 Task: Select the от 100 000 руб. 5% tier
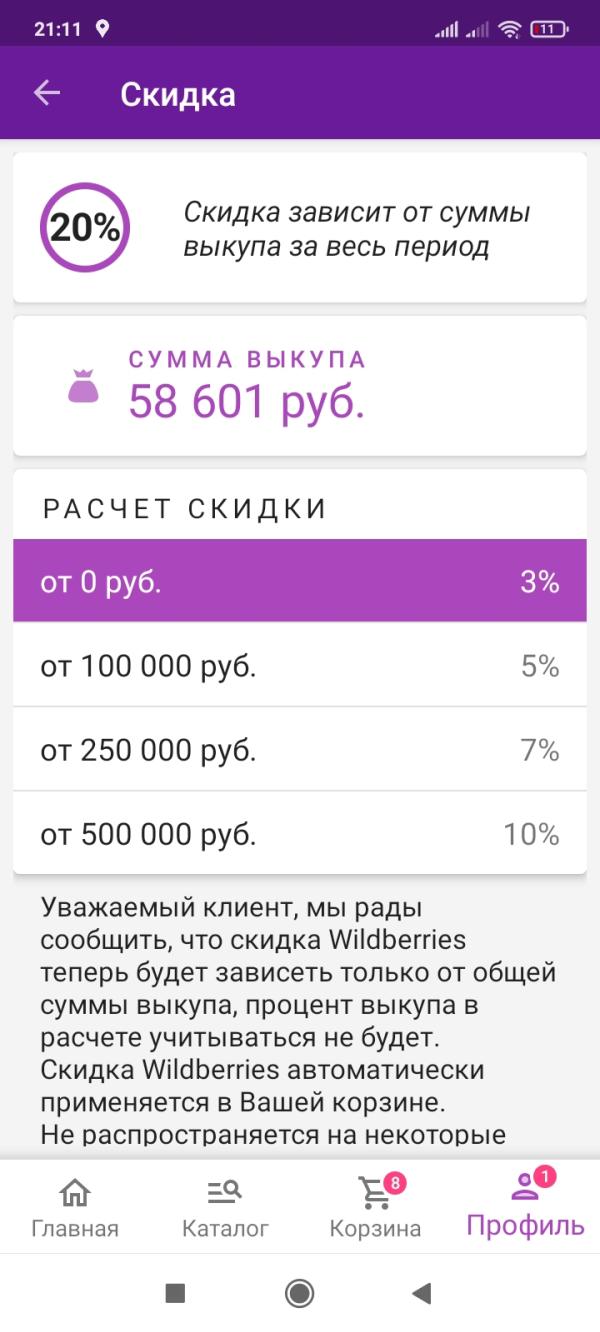(300, 666)
